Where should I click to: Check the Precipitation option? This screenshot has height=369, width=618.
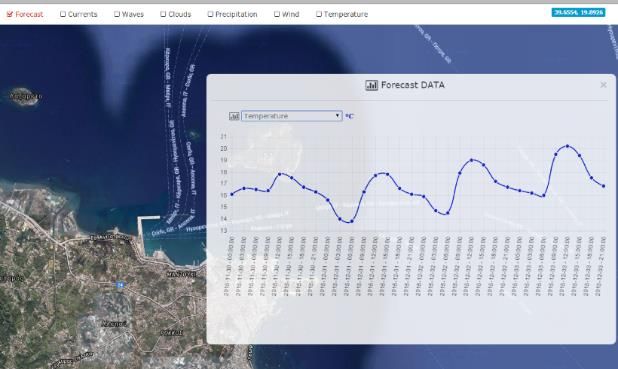(210, 14)
